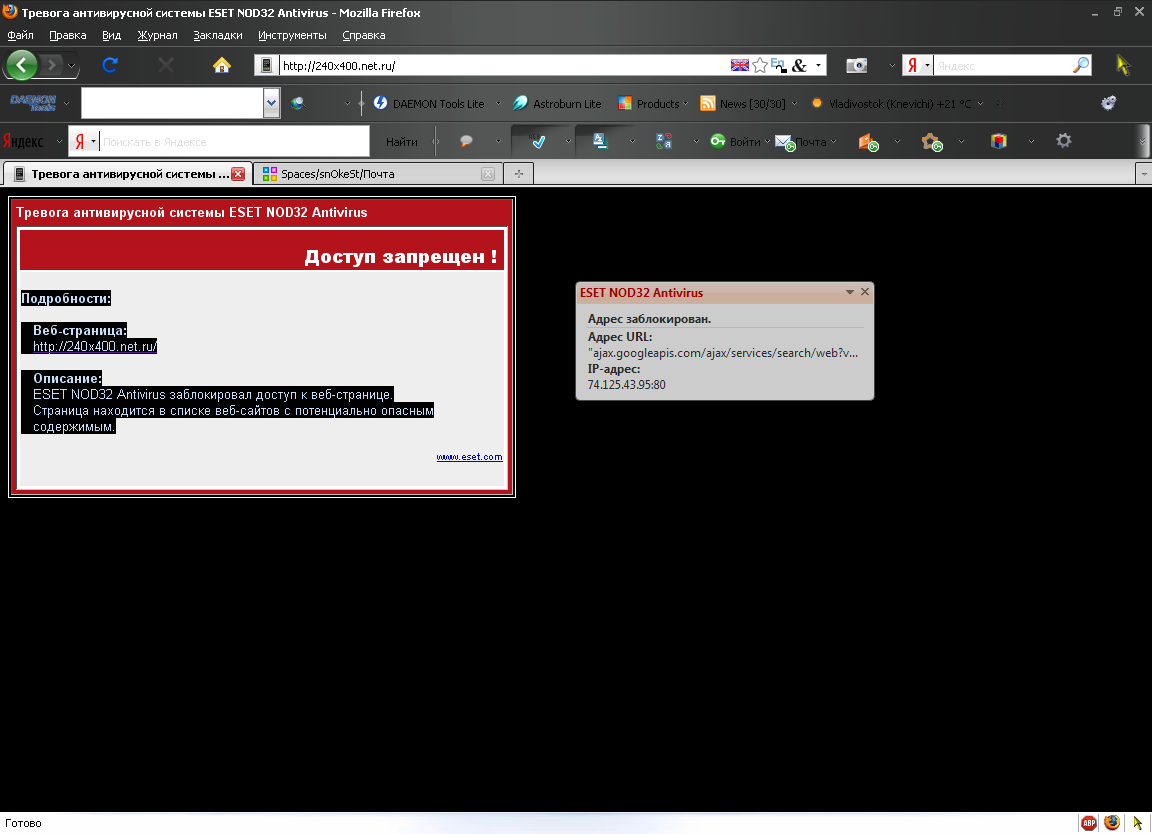The height and width of the screenshot is (834, 1152).
Task: Click the En translate icon in the address bar
Action: pyautogui.click(x=778, y=65)
